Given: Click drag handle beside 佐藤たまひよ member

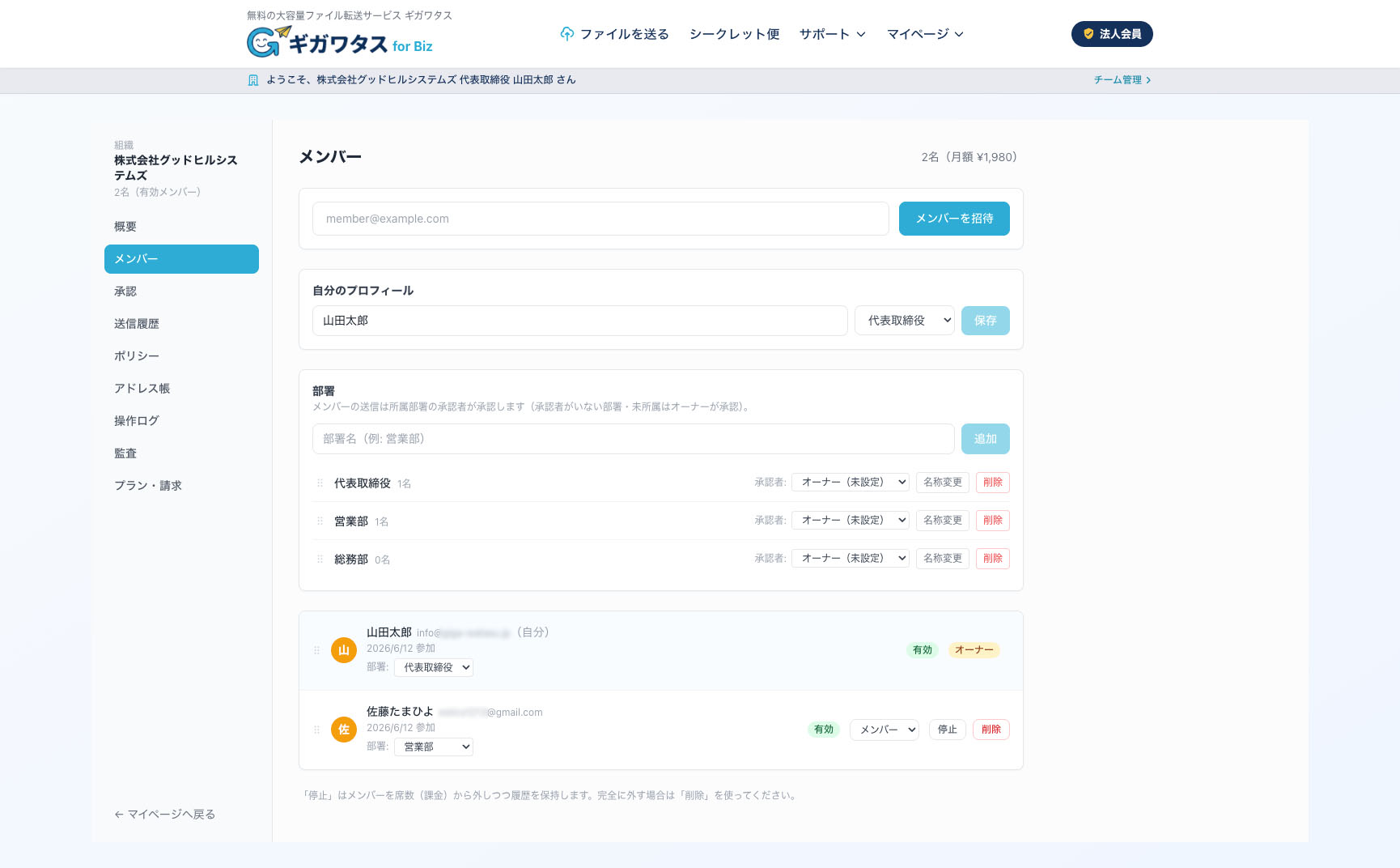Looking at the screenshot, I should point(316,730).
